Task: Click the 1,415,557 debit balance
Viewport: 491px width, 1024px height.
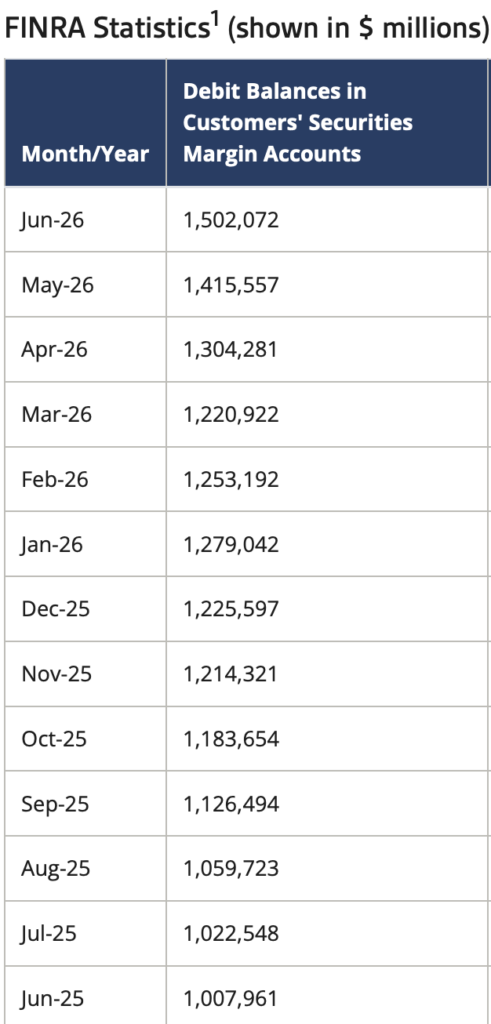Action: coord(231,285)
